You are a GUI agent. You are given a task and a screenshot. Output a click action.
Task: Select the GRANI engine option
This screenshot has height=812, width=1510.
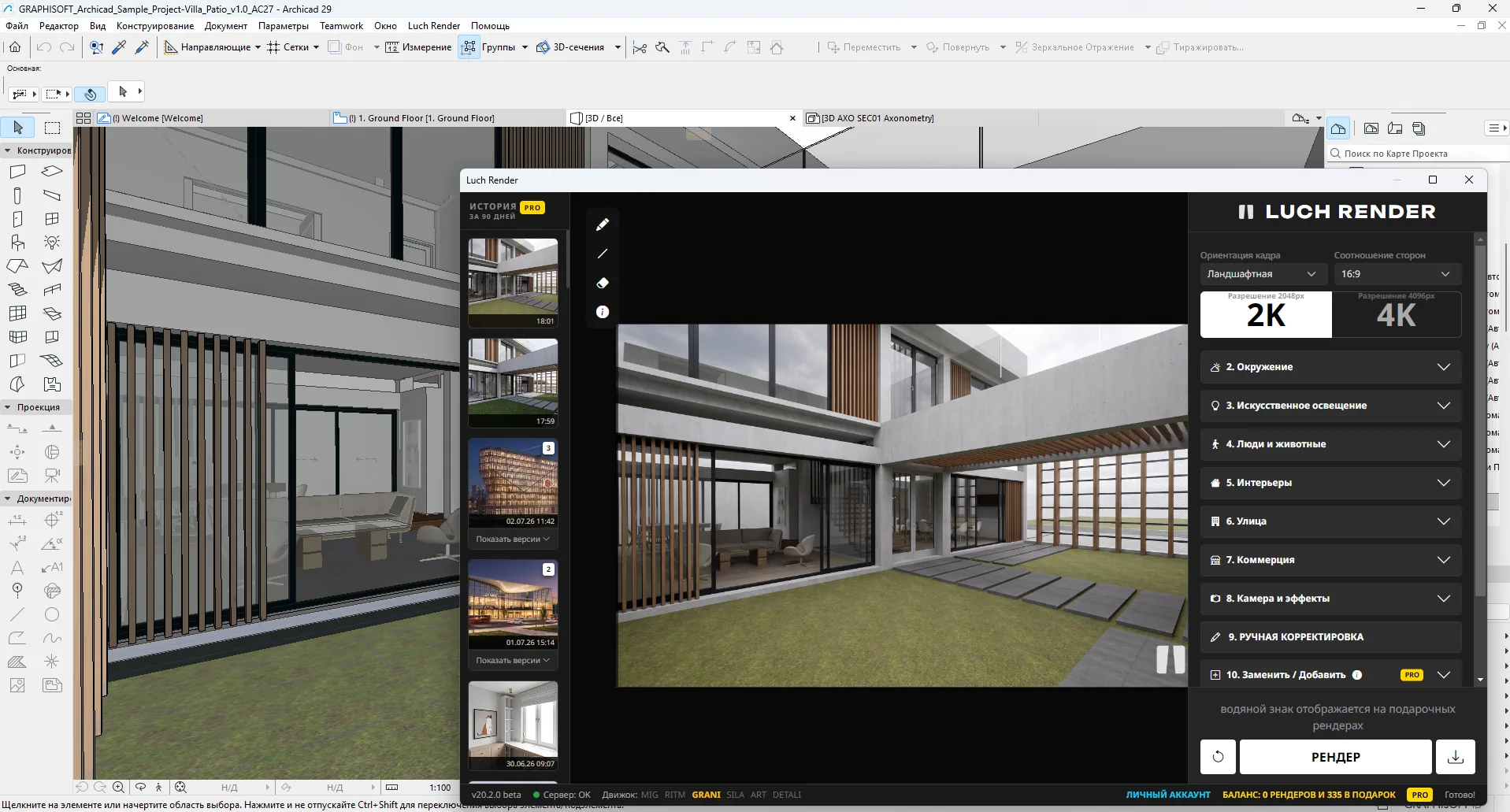706,795
